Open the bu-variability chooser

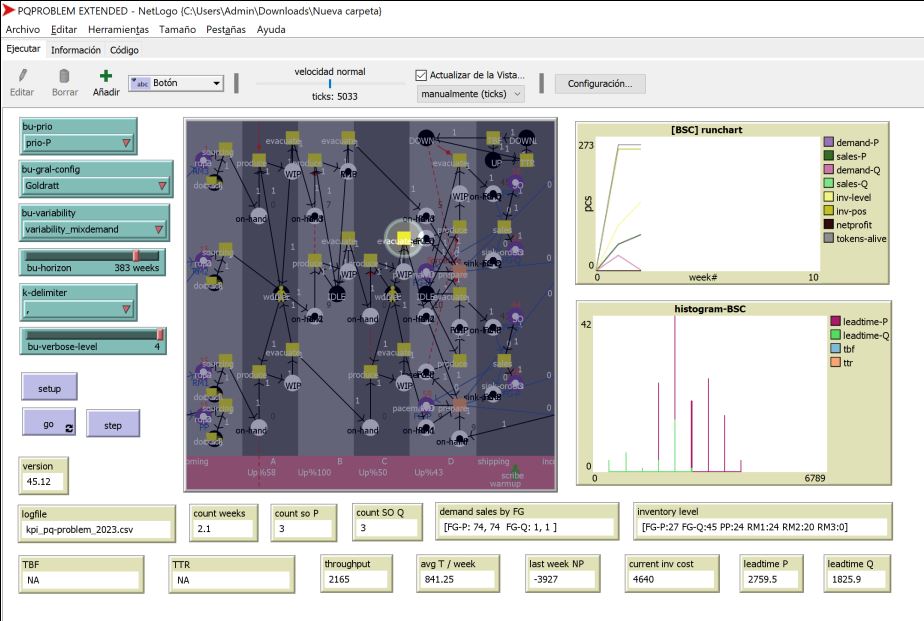pyautogui.click(x=94, y=229)
